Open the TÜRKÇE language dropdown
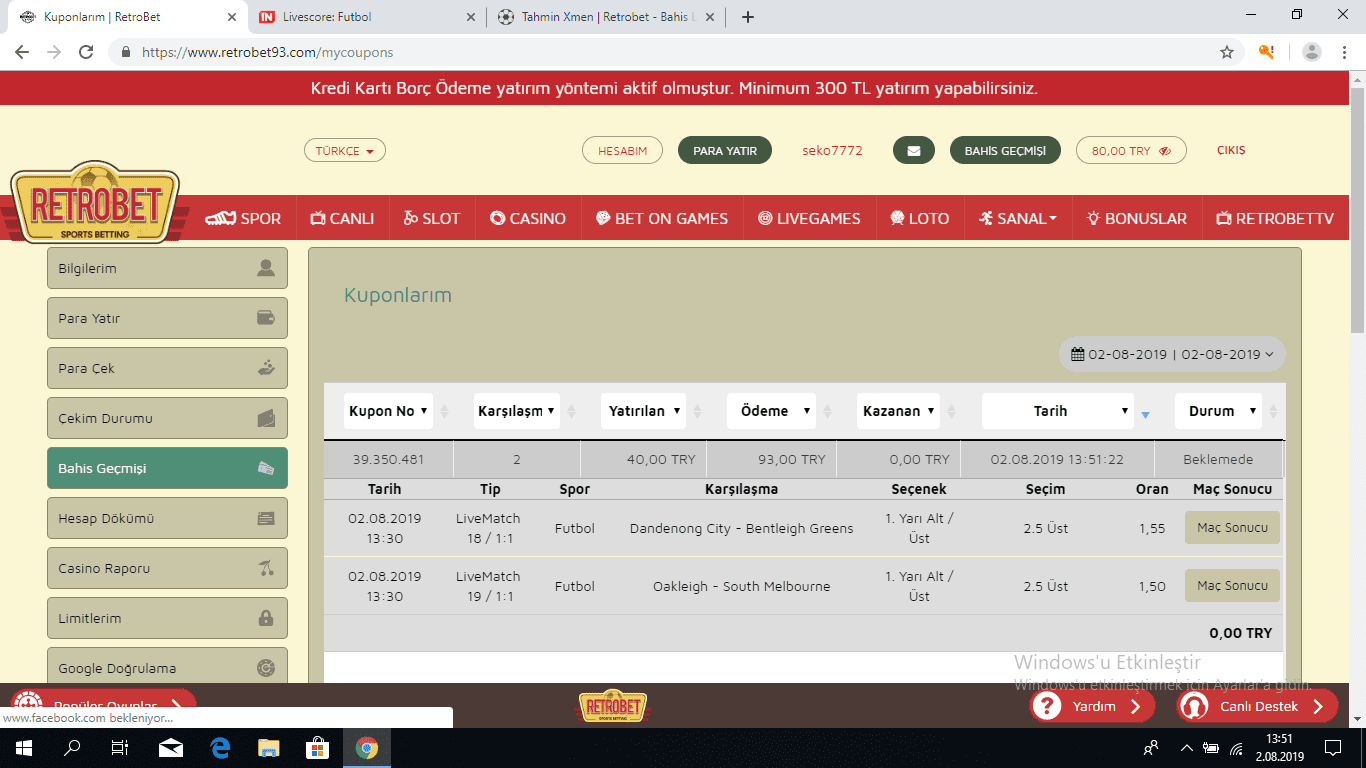 345,151
